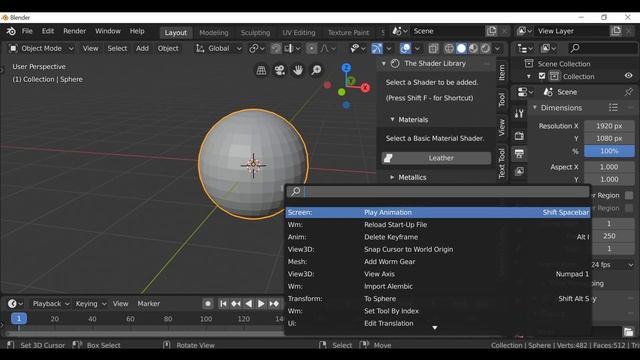Image resolution: width=640 pixels, height=360 pixels.
Task: Open the Render menu
Action: [74, 31]
